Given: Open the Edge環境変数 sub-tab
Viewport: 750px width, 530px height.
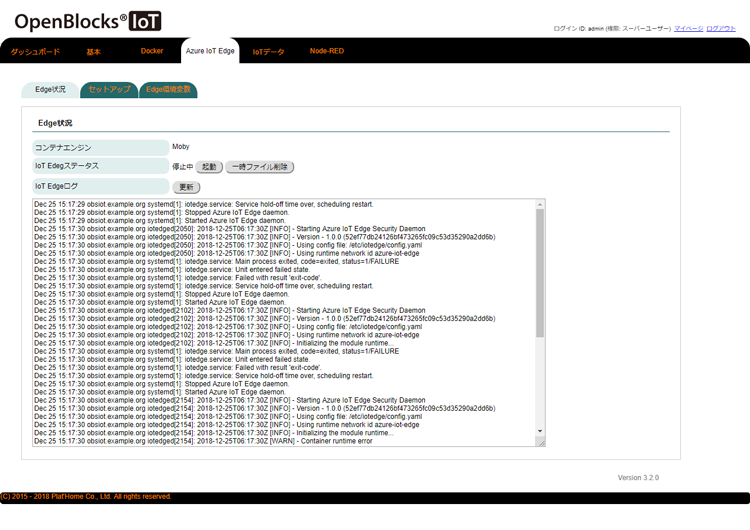Looking at the screenshot, I should pyautogui.click(x=168, y=89).
